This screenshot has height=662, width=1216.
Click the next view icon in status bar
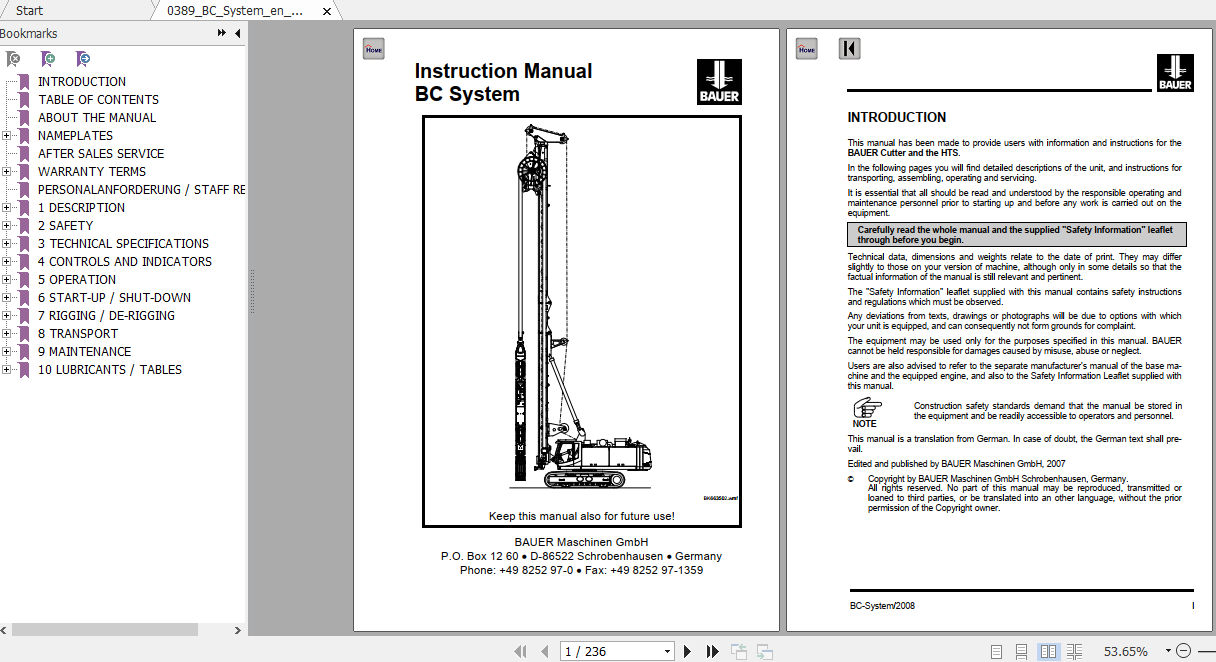(764, 651)
